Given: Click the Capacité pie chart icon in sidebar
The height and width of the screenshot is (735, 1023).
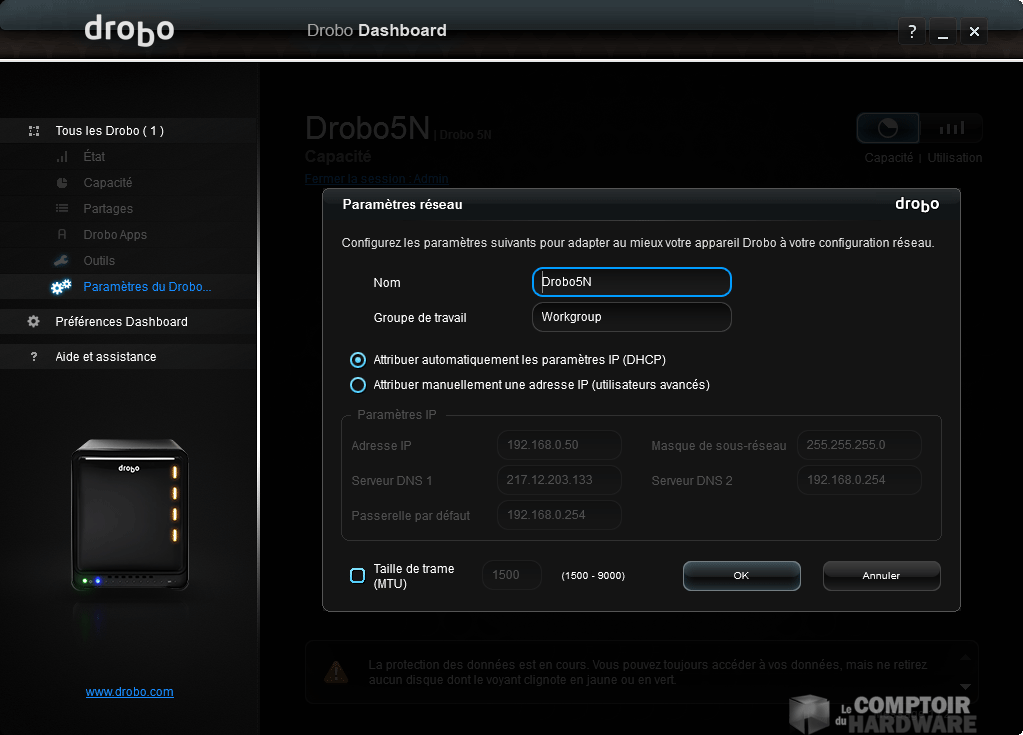Looking at the screenshot, I should 62,183.
